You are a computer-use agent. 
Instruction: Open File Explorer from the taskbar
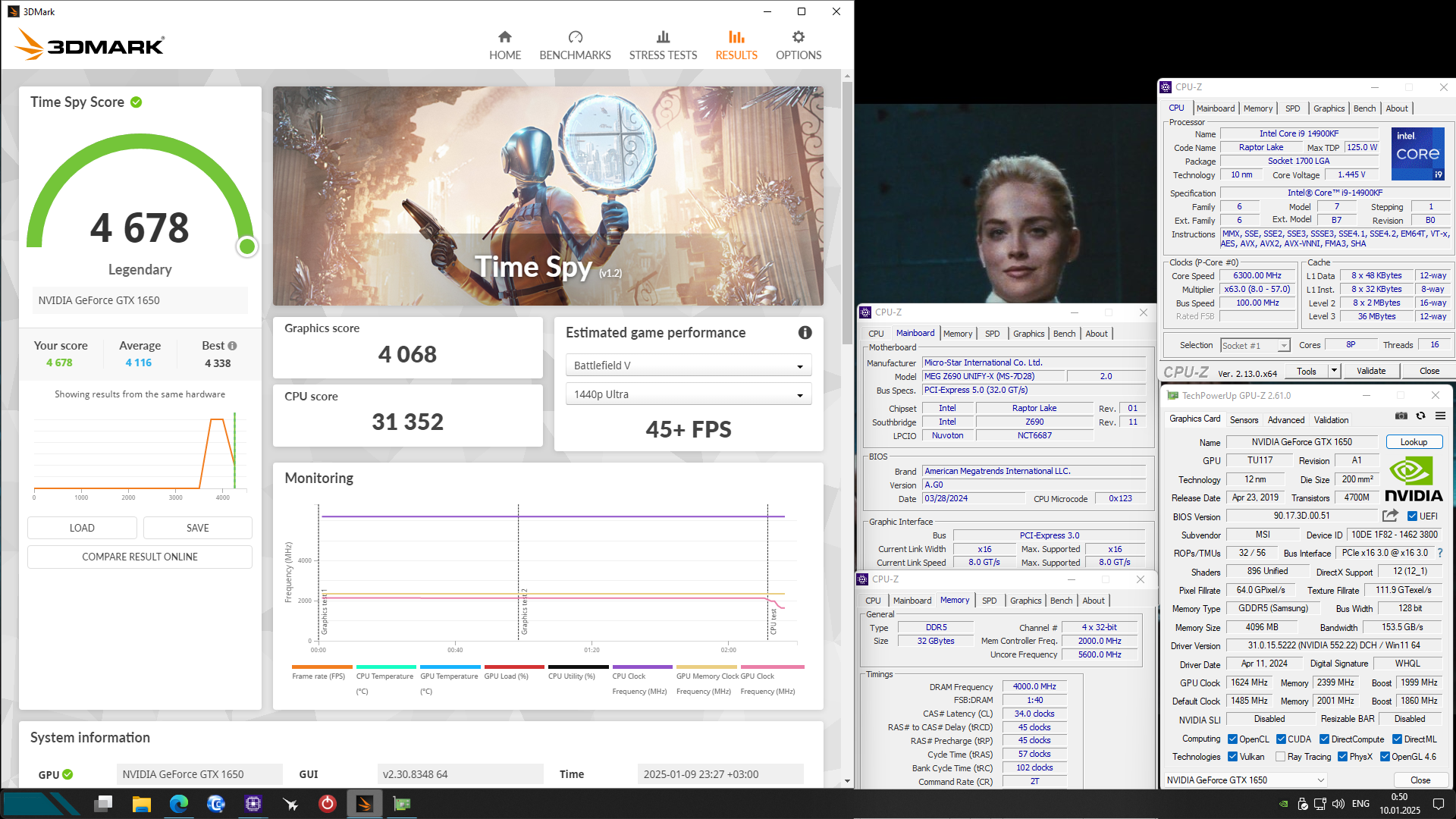click(141, 803)
